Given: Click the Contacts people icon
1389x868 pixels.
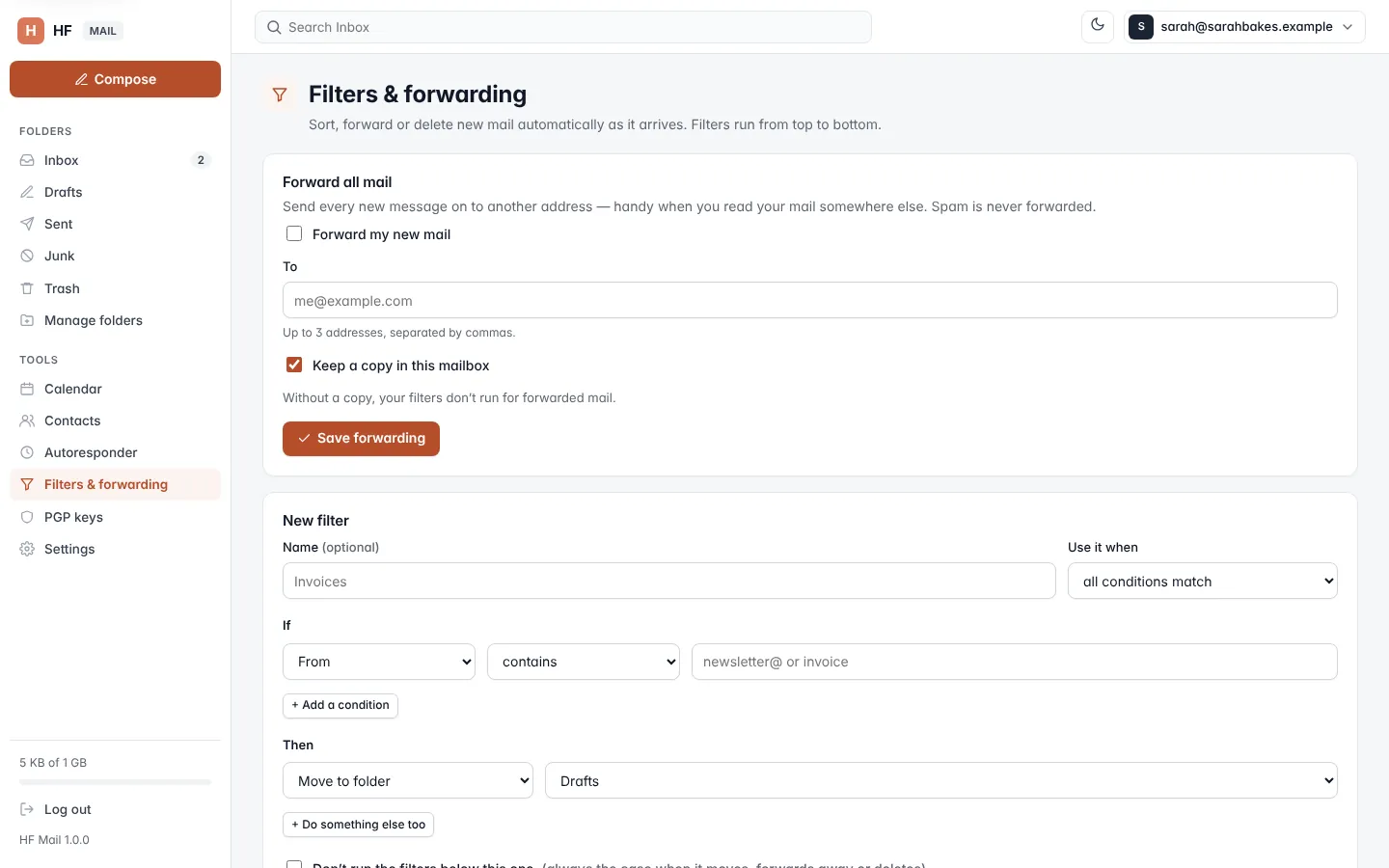Looking at the screenshot, I should coord(27,420).
